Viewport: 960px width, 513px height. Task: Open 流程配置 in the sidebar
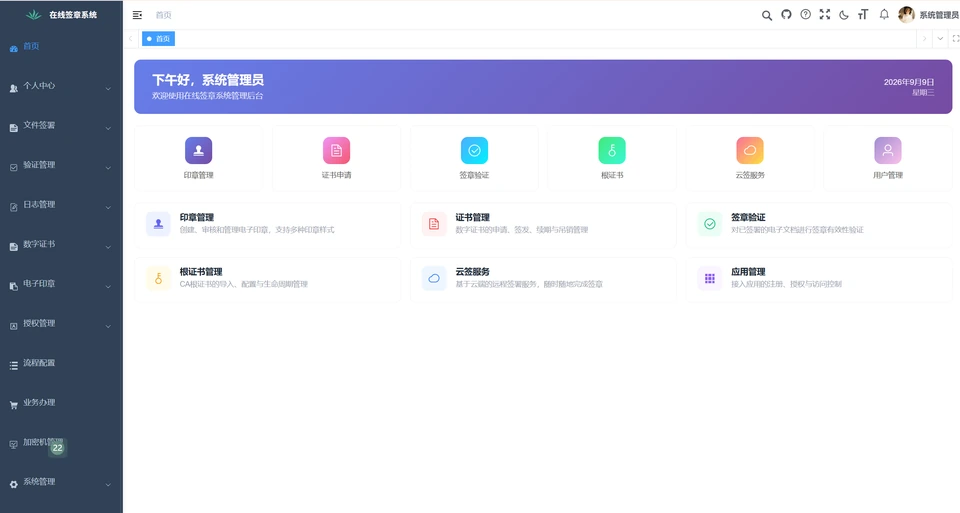pyautogui.click(x=61, y=364)
